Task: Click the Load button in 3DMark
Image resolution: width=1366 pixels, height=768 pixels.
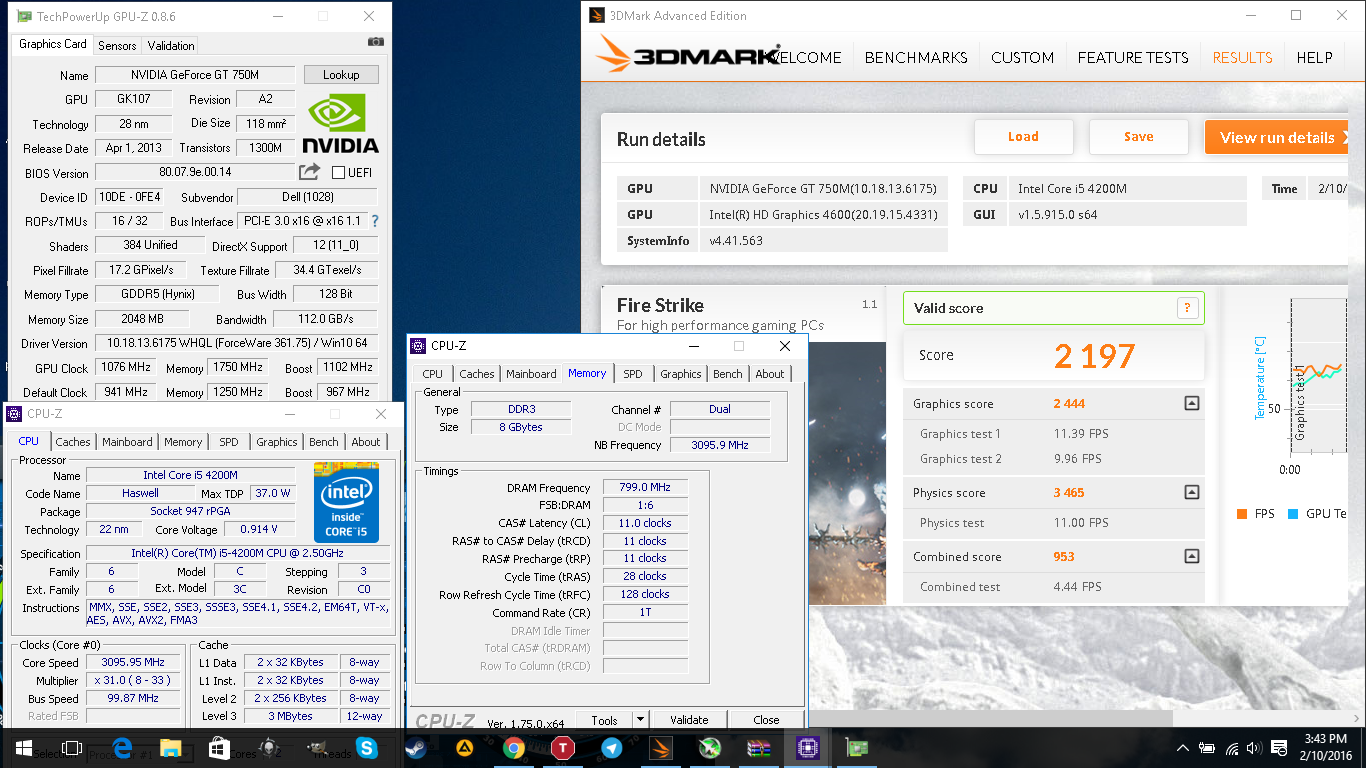Action: [1023, 137]
